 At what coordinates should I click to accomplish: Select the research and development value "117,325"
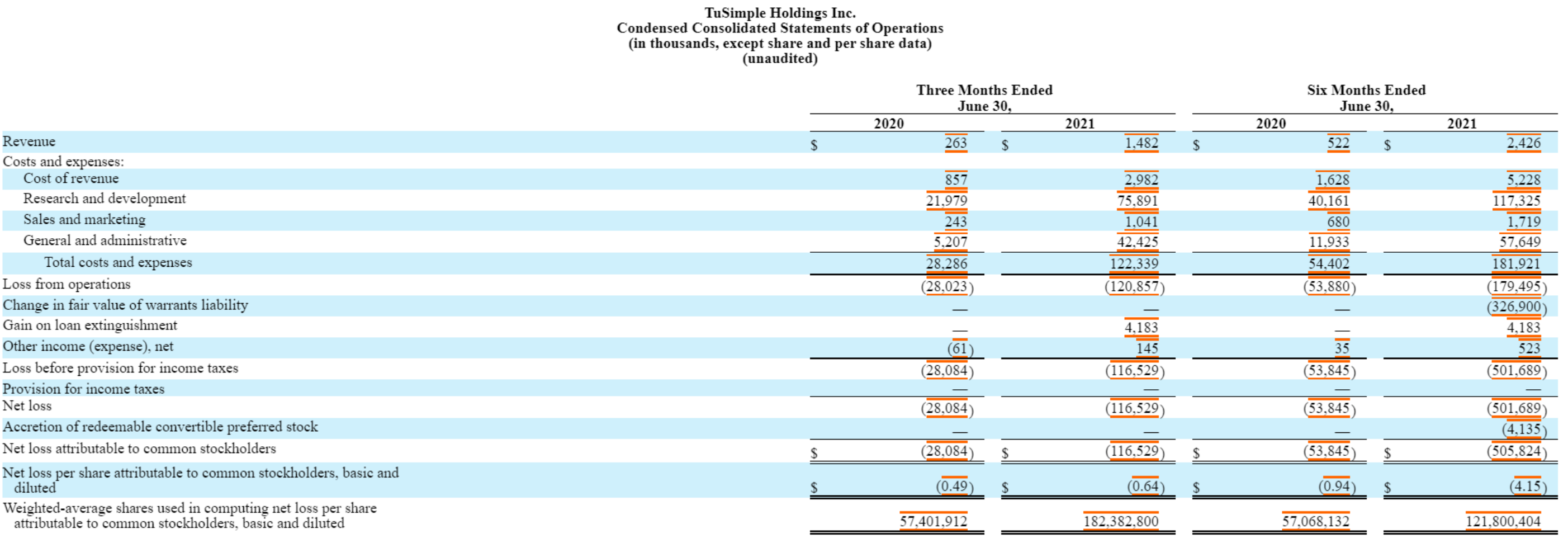pyautogui.click(x=1516, y=201)
